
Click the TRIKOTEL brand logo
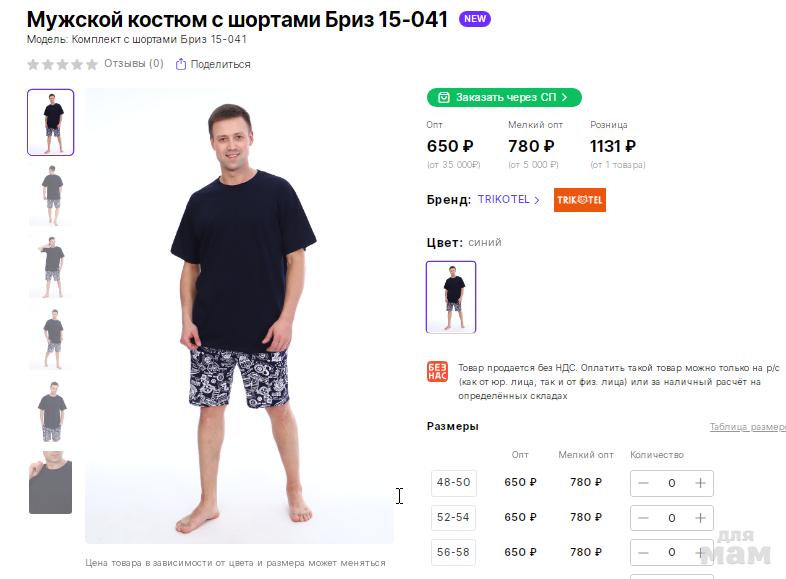(x=580, y=200)
